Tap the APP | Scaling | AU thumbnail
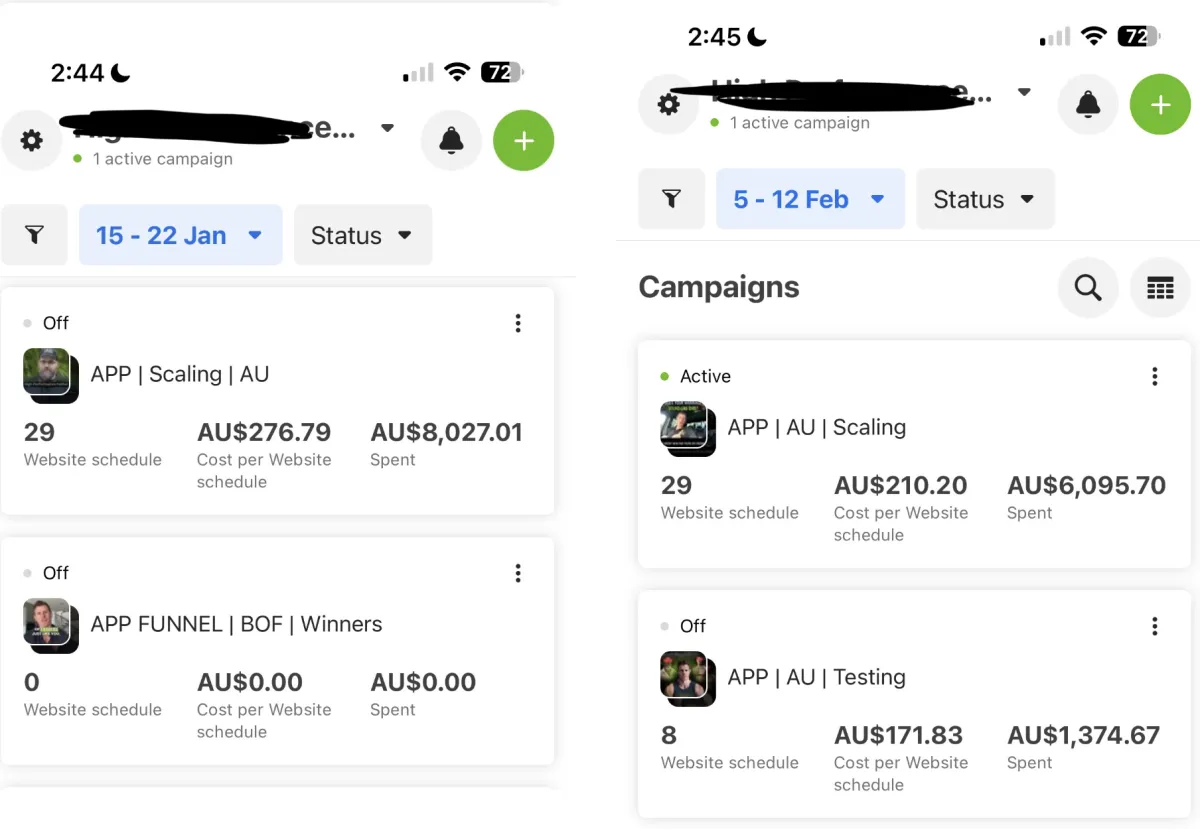Image resolution: width=1200 pixels, height=829 pixels. tap(49, 374)
